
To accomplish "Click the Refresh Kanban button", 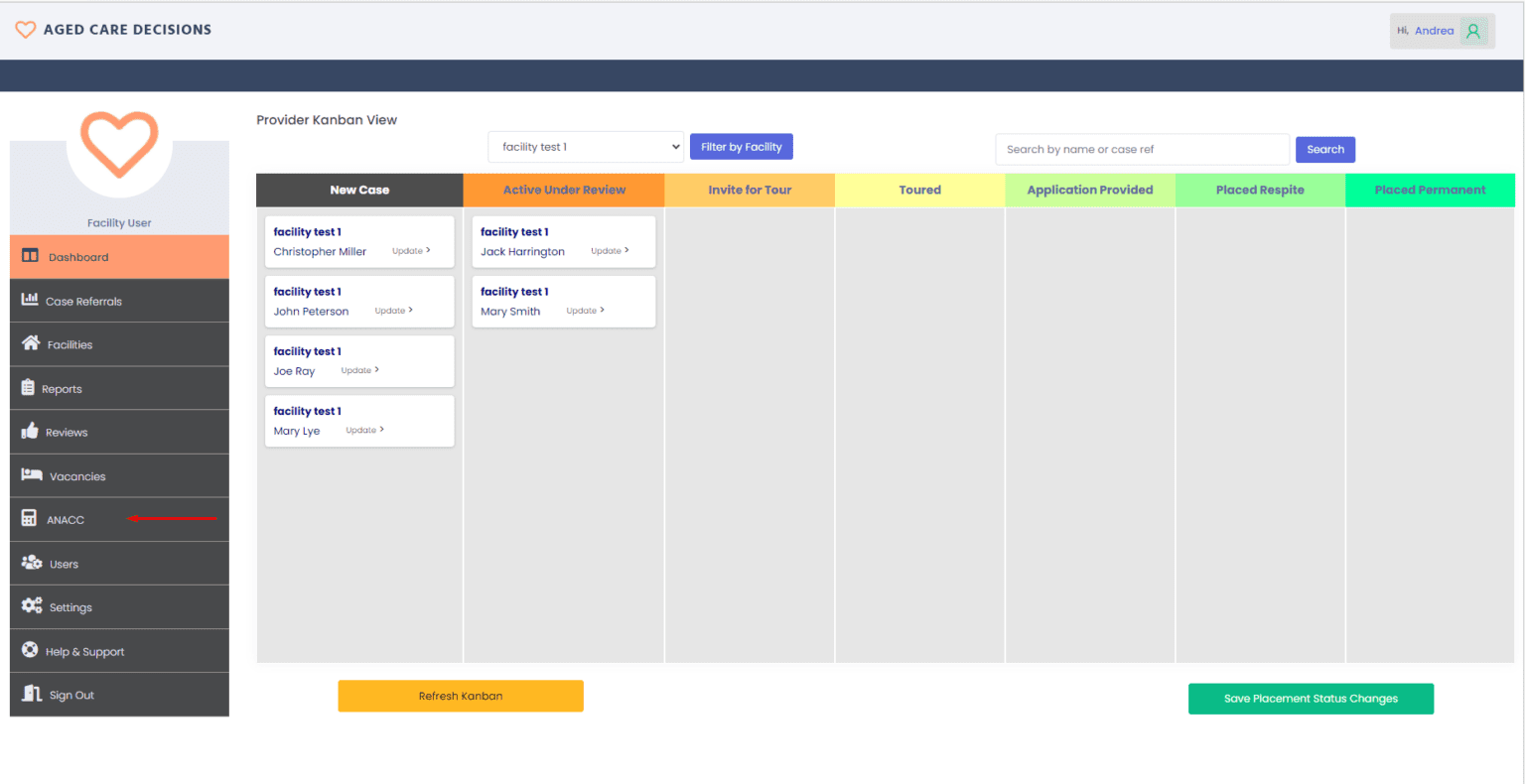I will pyautogui.click(x=460, y=696).
